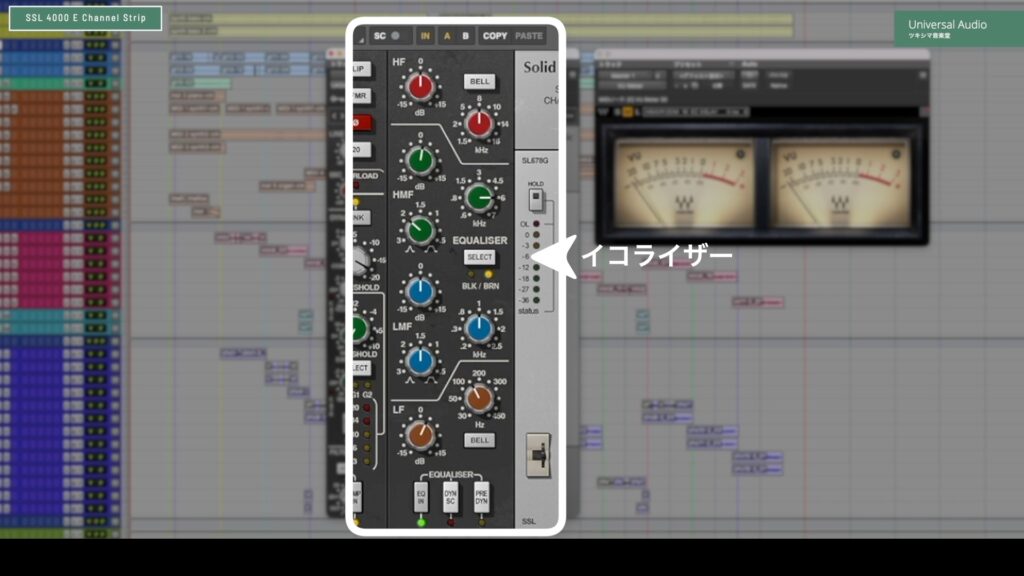
Task: Click the LF frequency Hz brown knob
Action: (480, 399)
